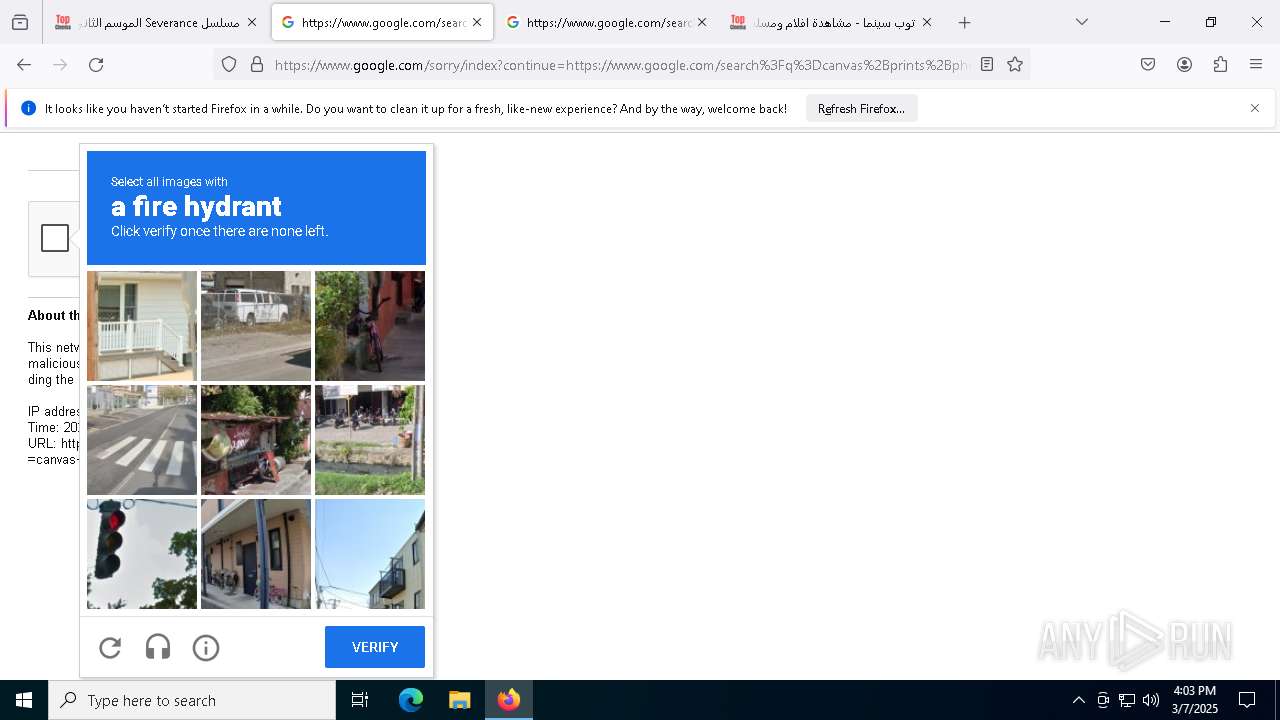
Task: Select the white porch house image
Action: click(x=142, y=326)
